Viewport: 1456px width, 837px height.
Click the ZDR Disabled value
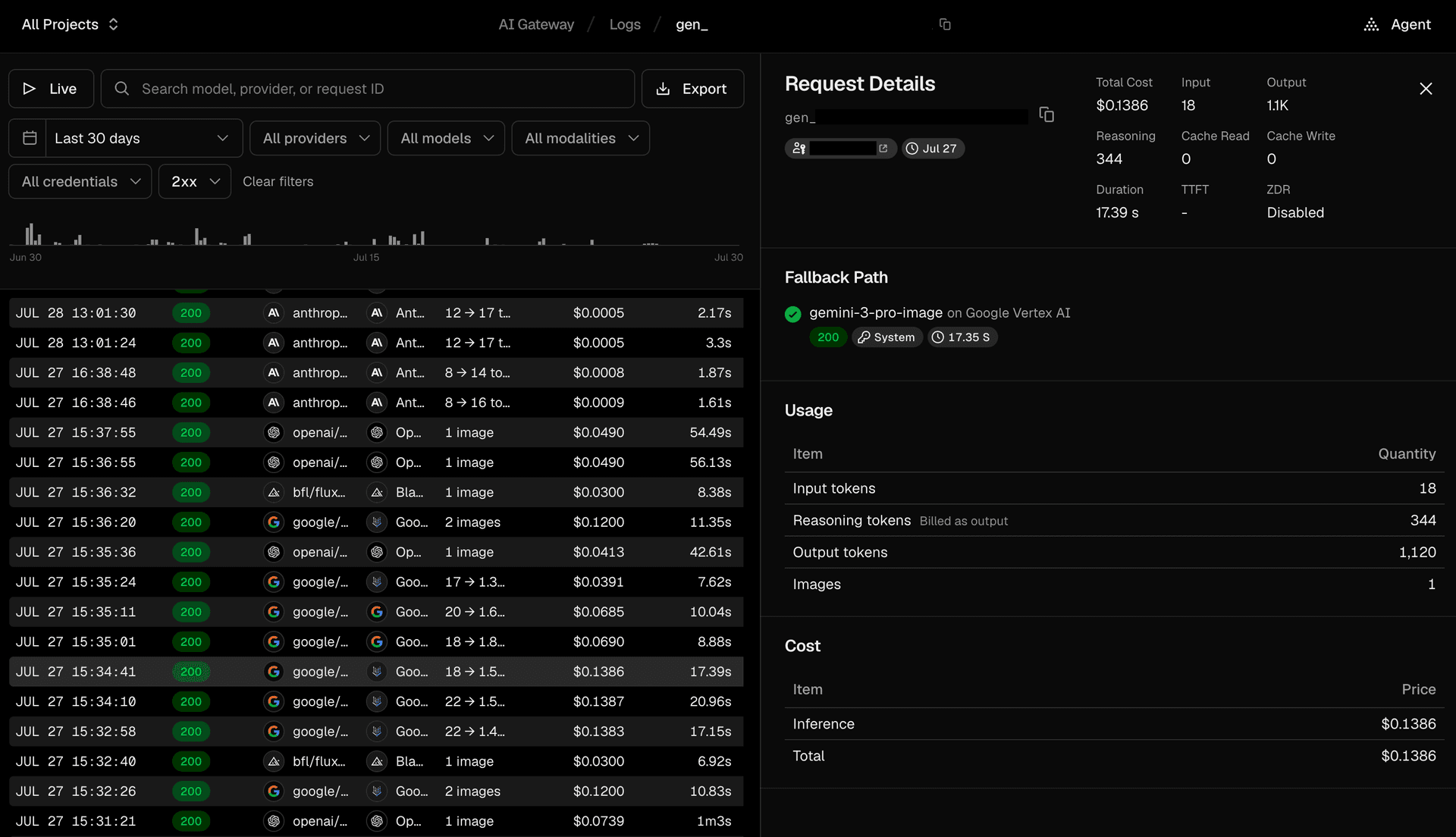click(1295, 213)
